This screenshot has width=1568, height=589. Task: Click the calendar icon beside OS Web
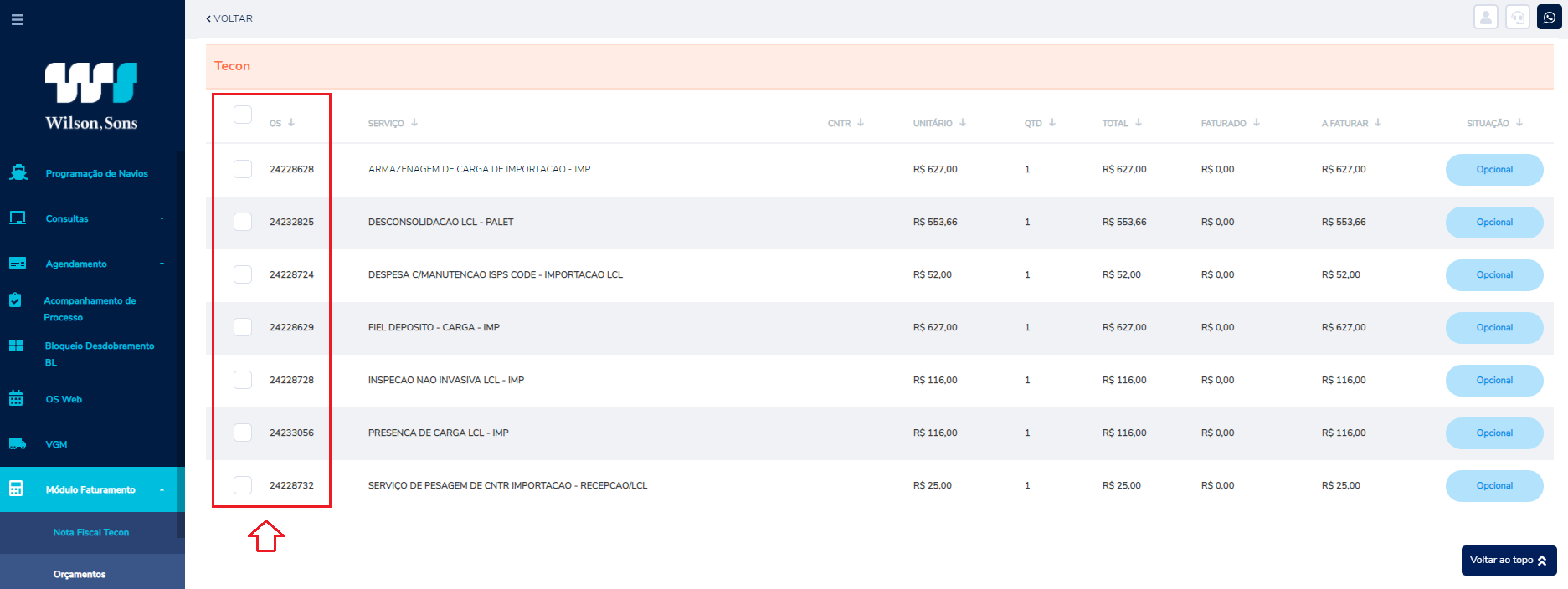tap(16, 398)
